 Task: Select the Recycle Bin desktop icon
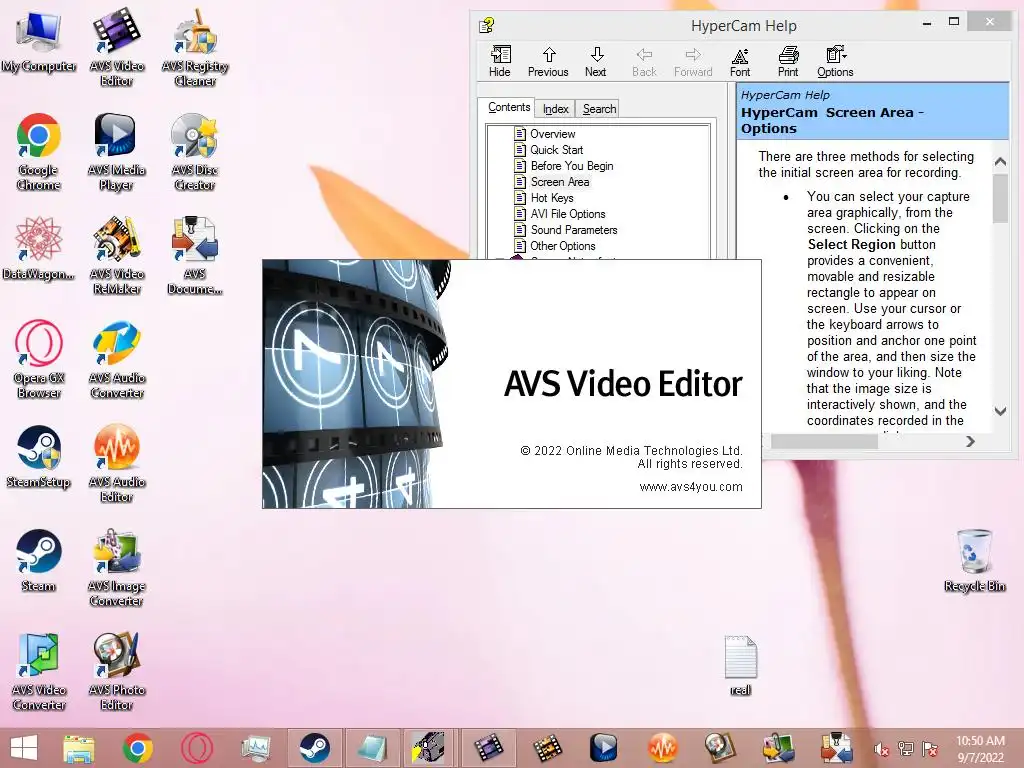(974, 560)
